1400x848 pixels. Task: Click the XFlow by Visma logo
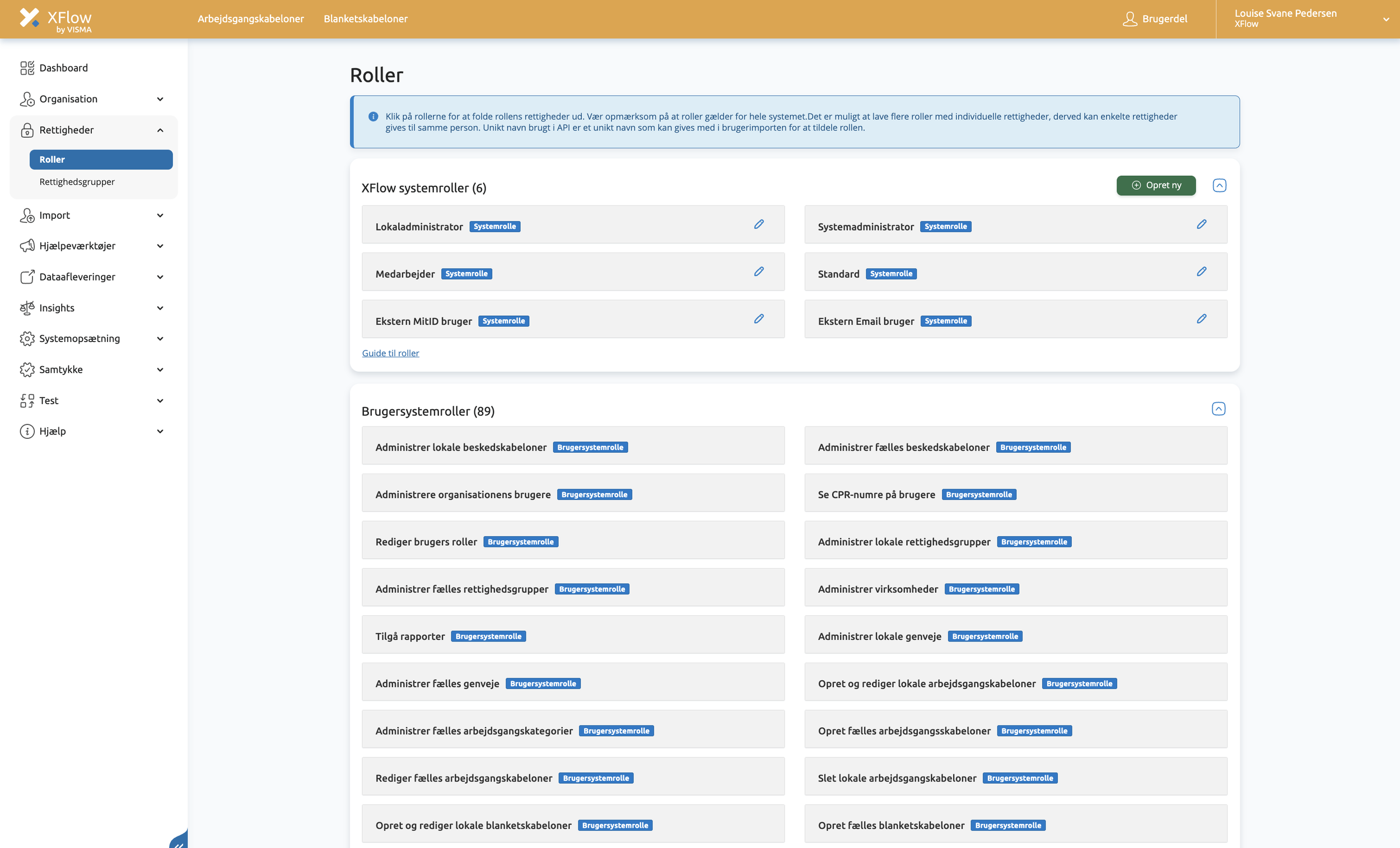click(55, 20)
